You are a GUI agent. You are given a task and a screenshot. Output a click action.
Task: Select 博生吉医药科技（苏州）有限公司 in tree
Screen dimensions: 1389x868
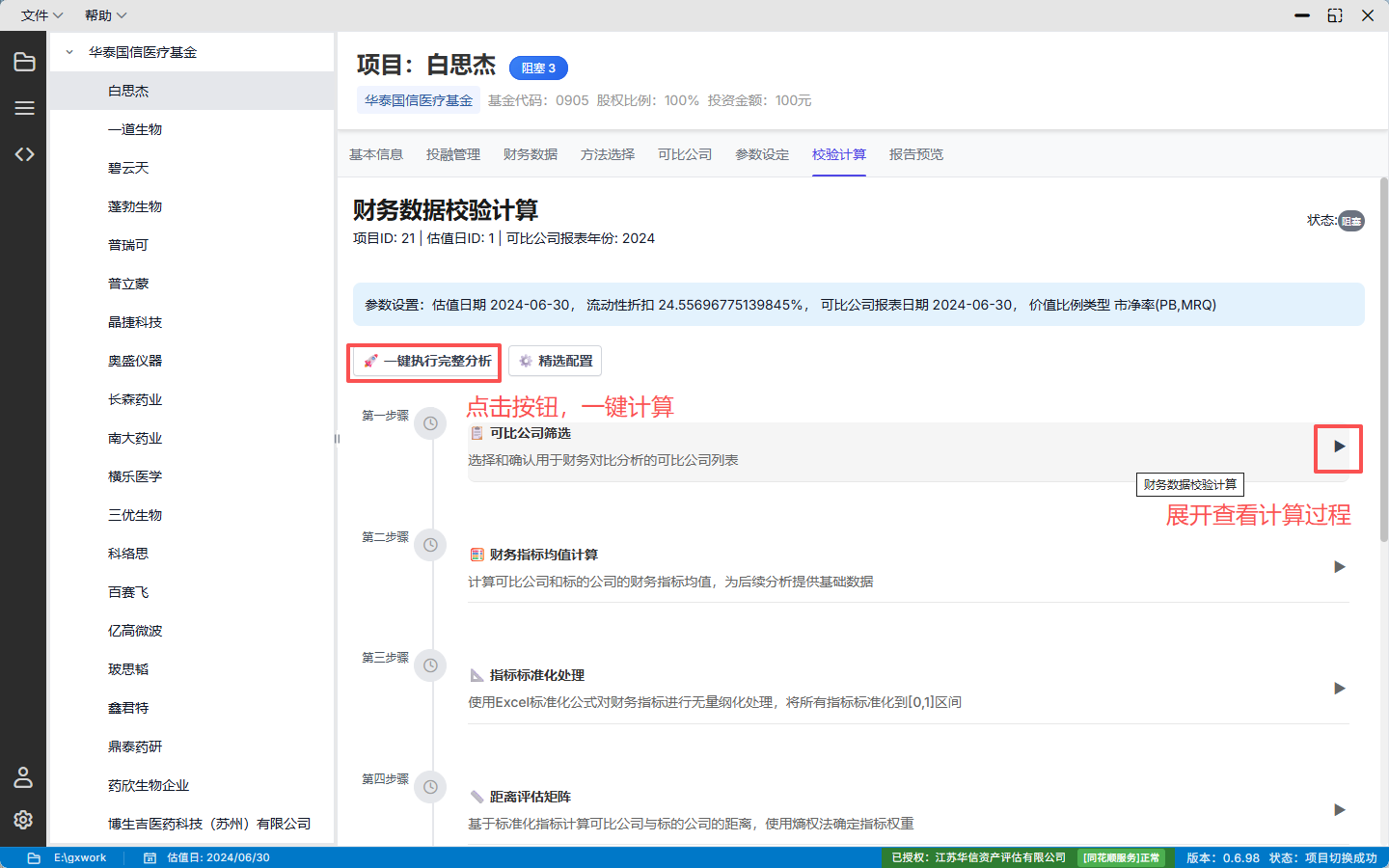tap(191, 824)
